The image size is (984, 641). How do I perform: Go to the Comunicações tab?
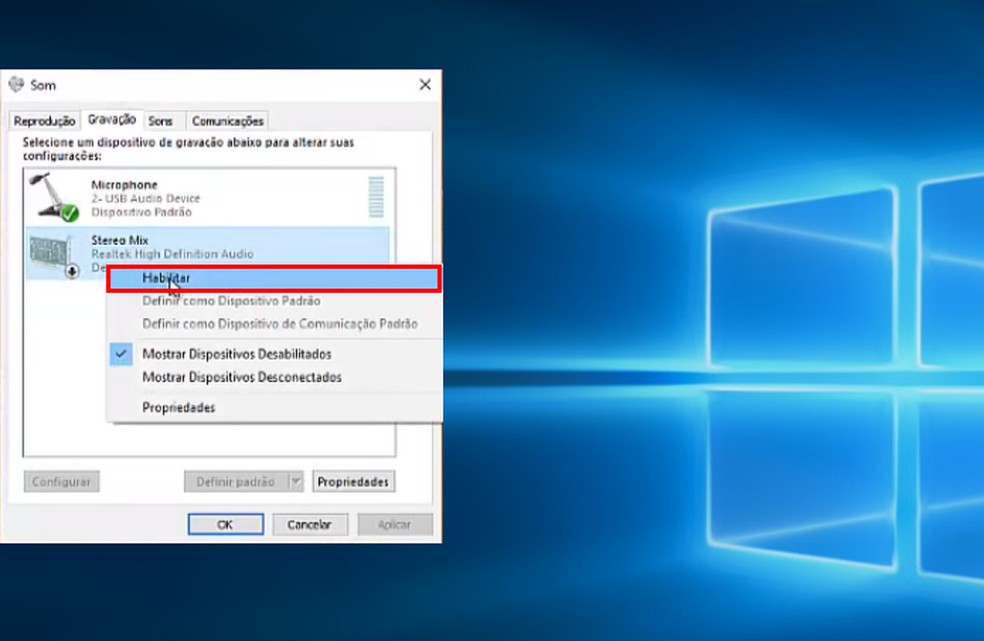pos(227,121)
